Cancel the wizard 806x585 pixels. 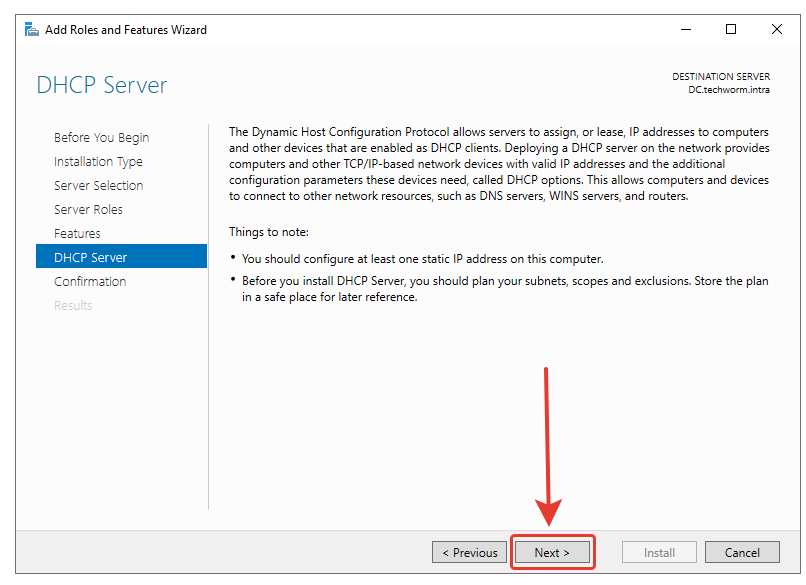pyautogui.click(x=742, y=552)
